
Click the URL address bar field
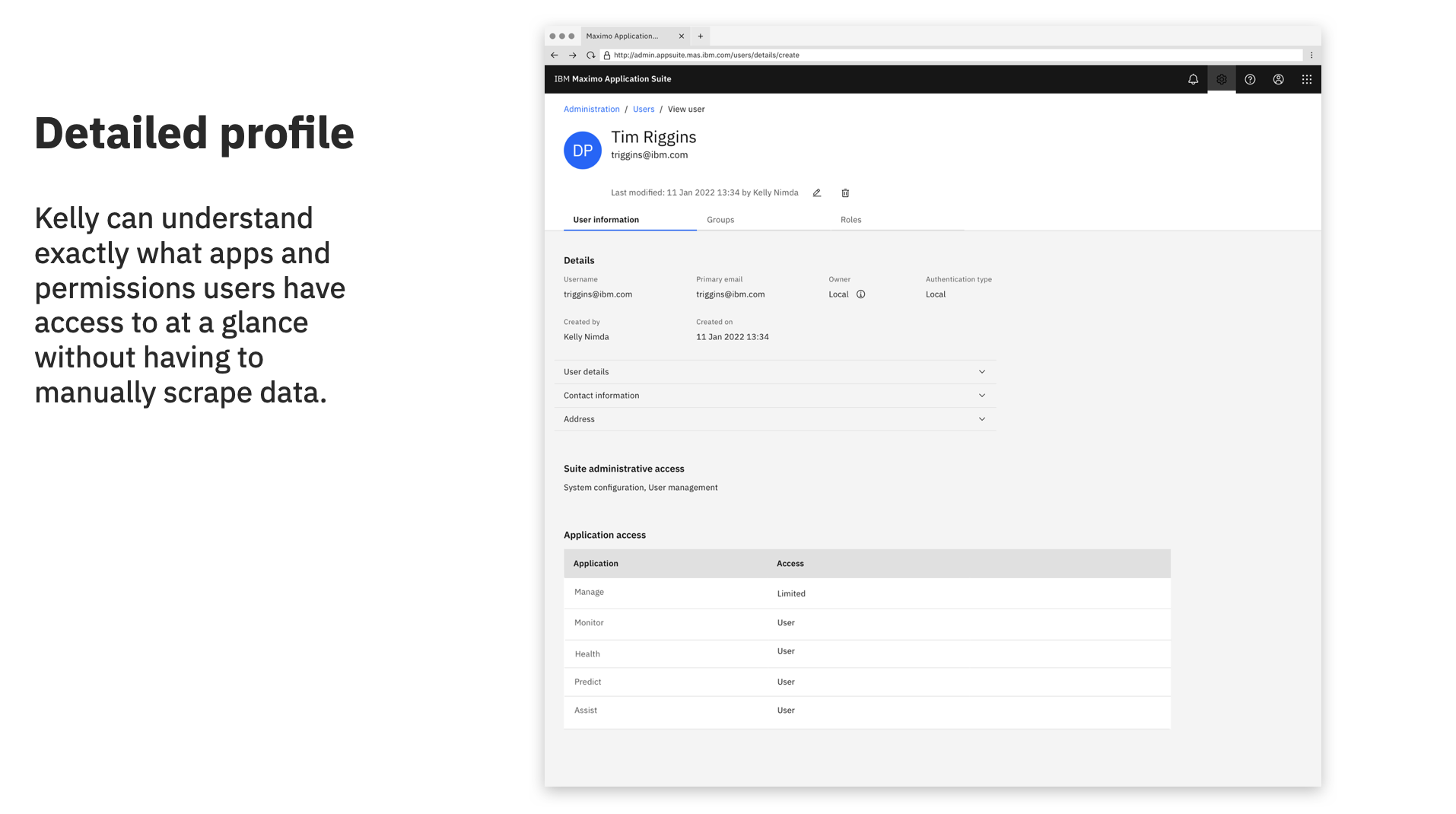click(x=951, y=55)
